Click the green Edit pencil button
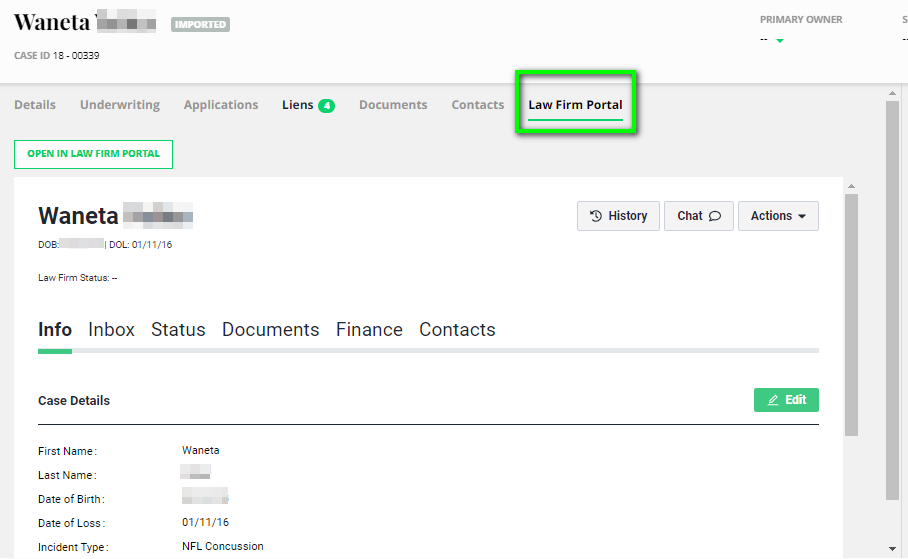 pyautogui.click(x=786, y=400)
